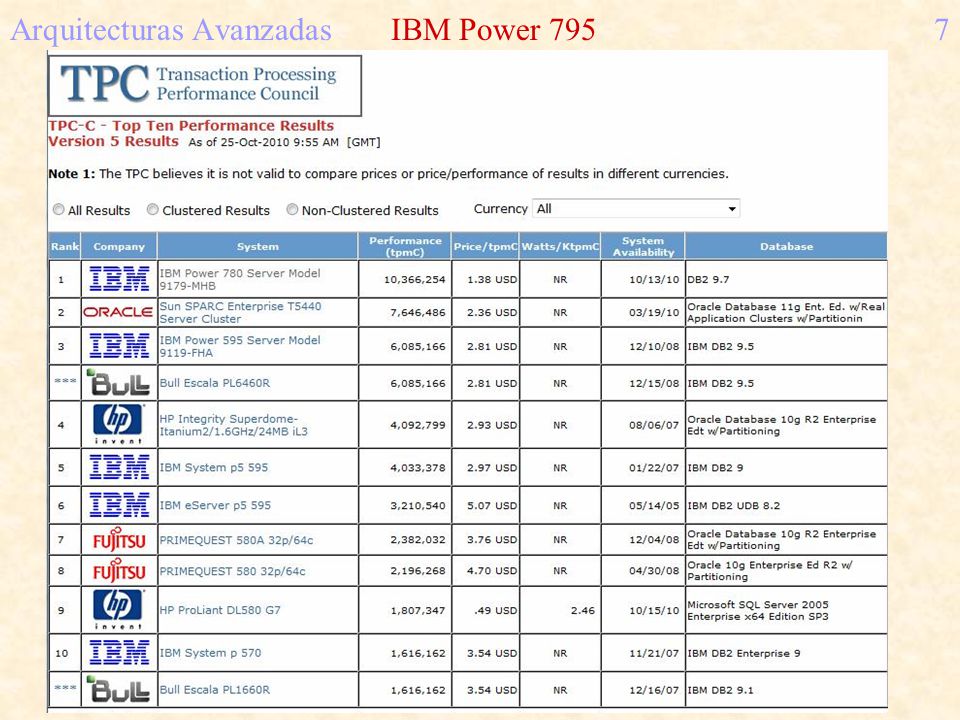
Task: Click the IBM DB2 UDB 8.2 cell
Action: [733, 506]
